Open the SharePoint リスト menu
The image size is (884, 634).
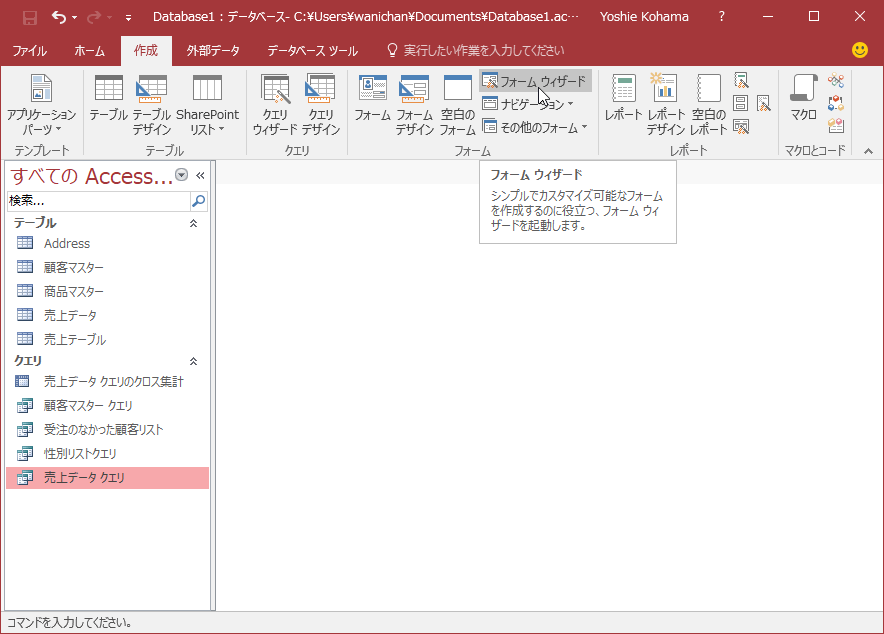[207, 105]
